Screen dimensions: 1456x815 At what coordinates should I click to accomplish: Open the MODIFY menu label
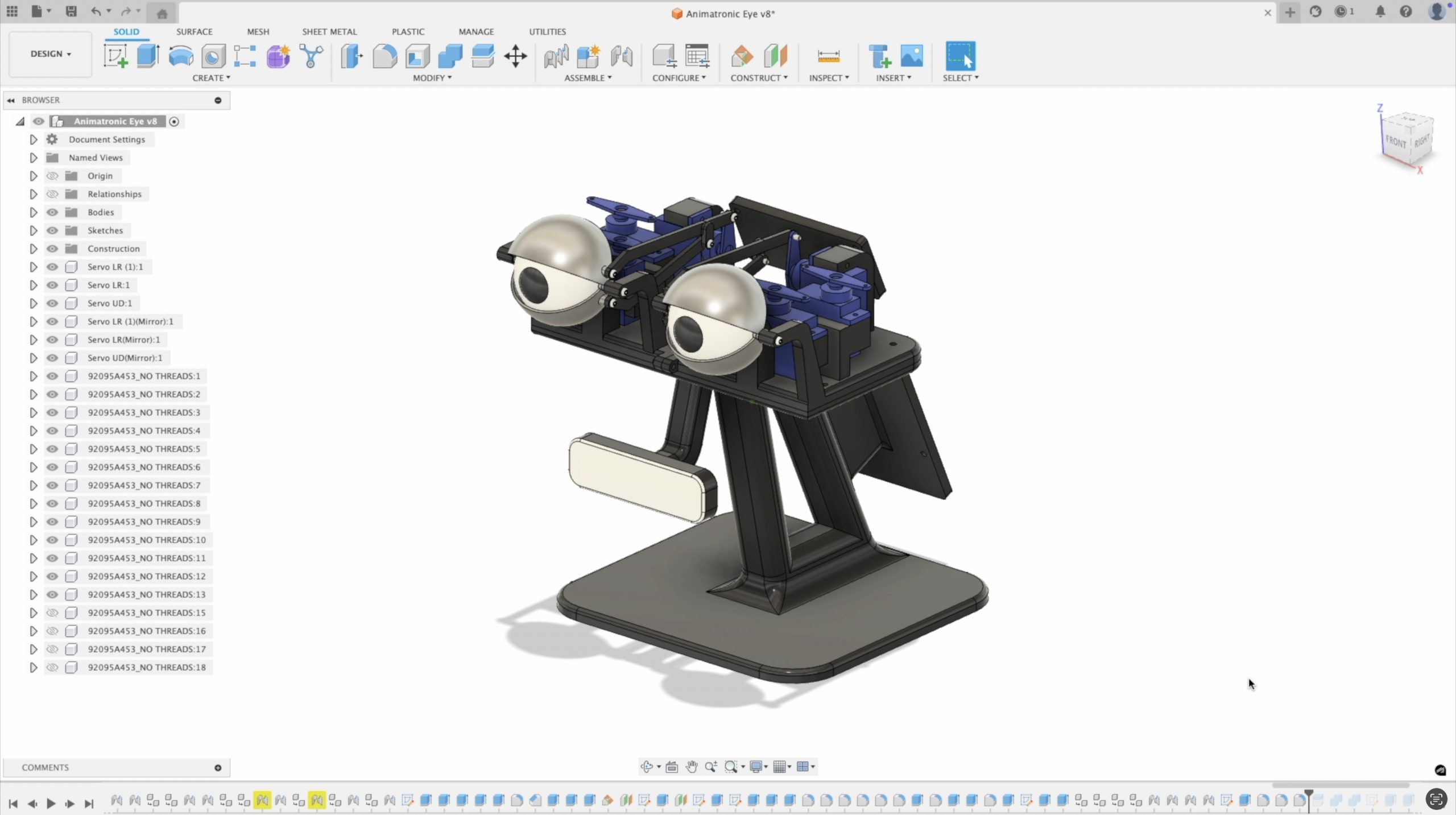coord(432,78)
